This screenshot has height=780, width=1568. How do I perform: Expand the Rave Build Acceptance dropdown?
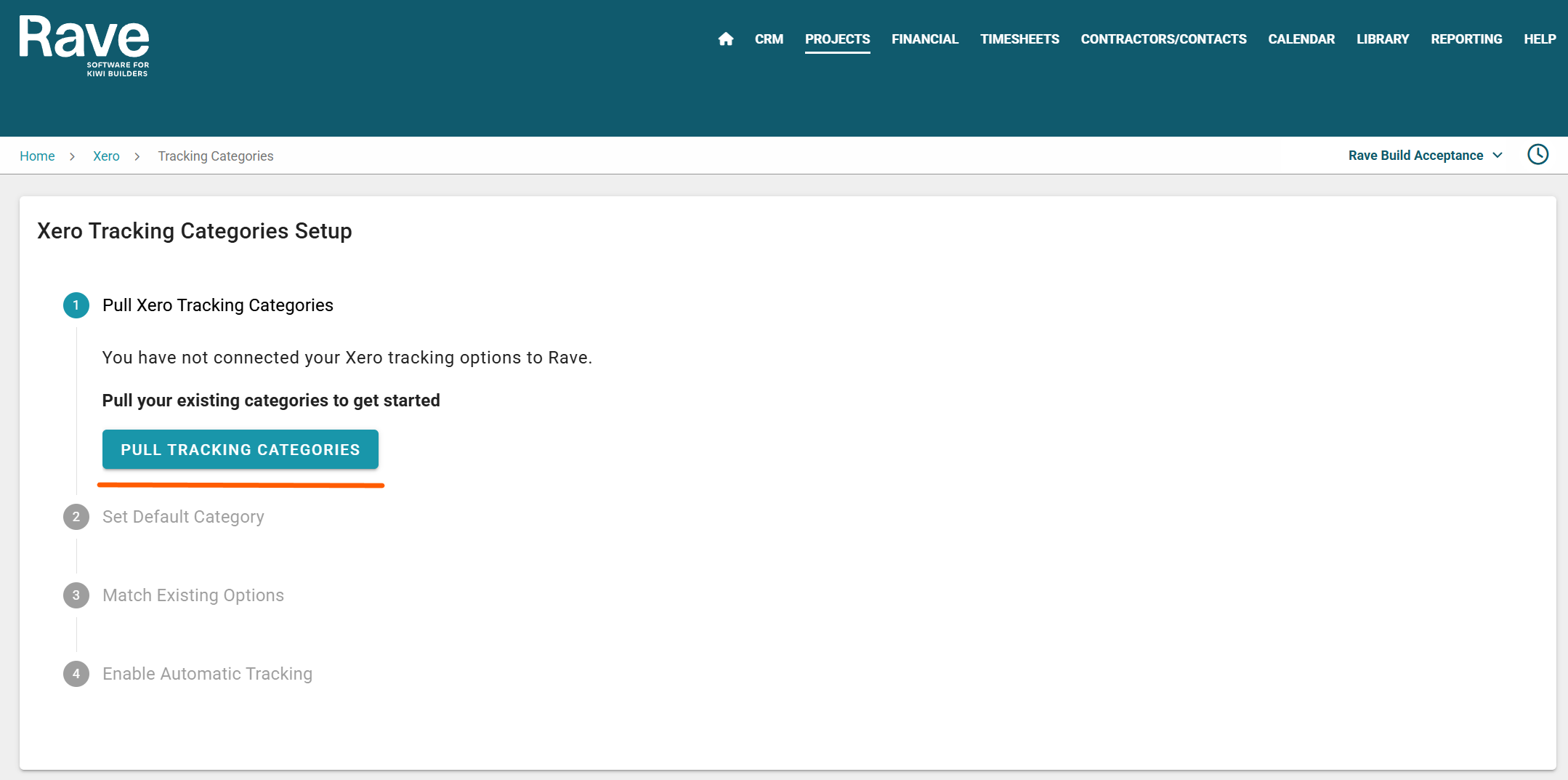pos(1425,156)
